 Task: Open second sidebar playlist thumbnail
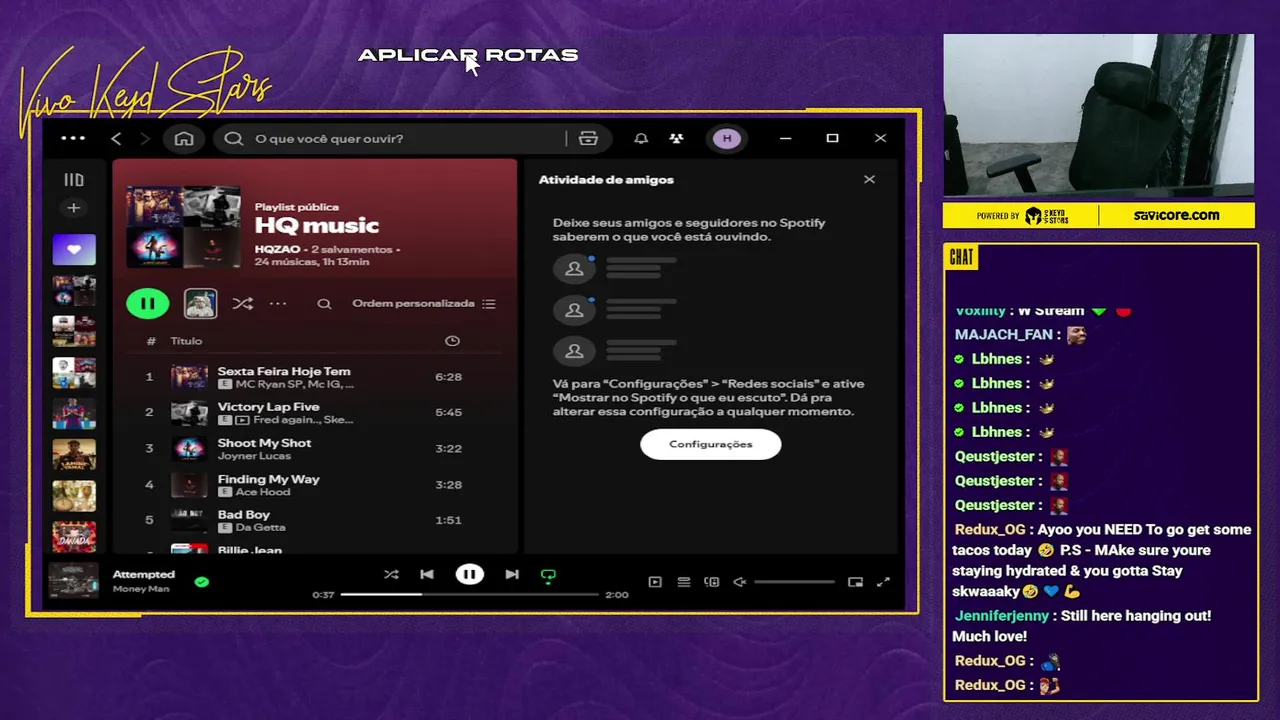(74, 291)
